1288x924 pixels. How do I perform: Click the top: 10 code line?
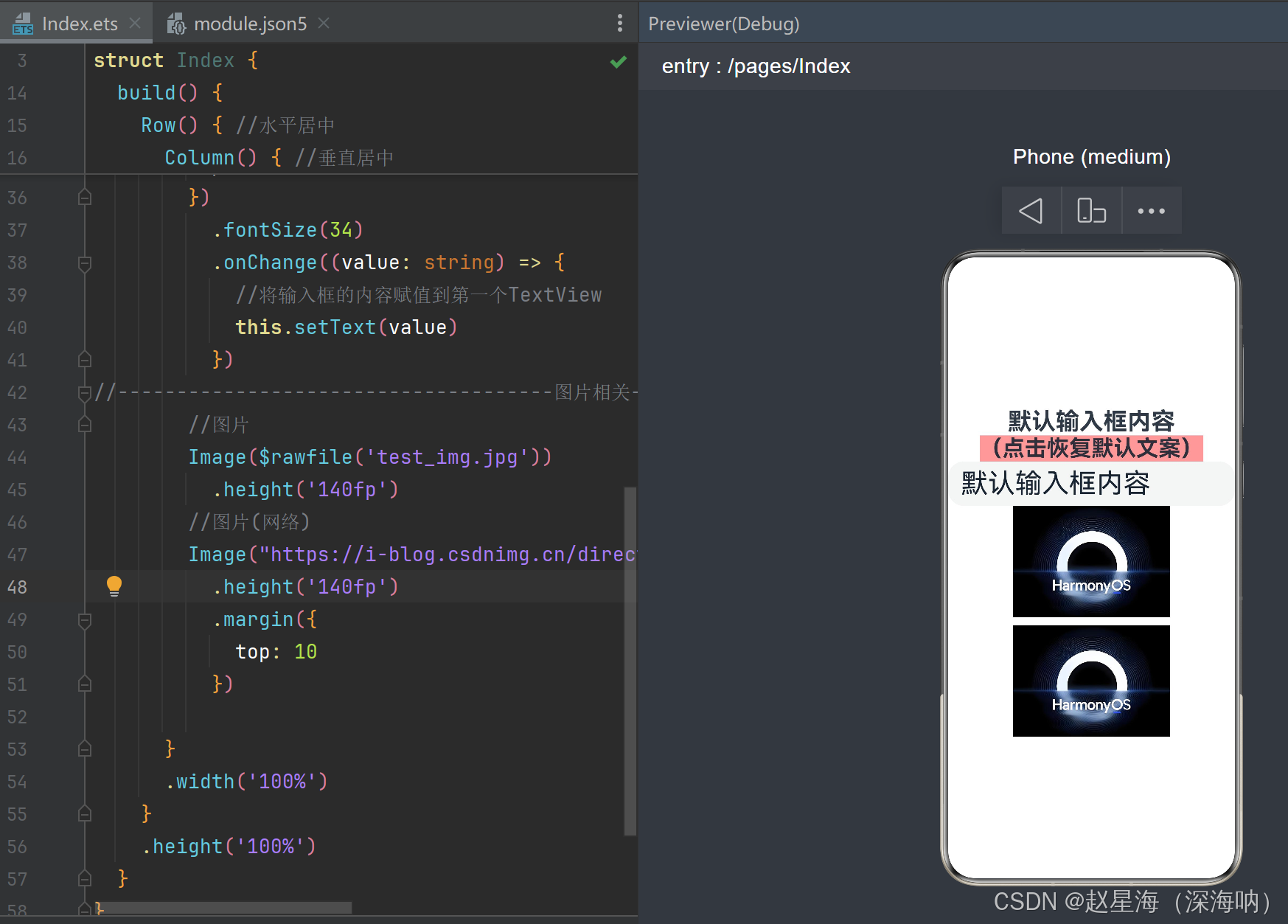[x=276, y=652]
